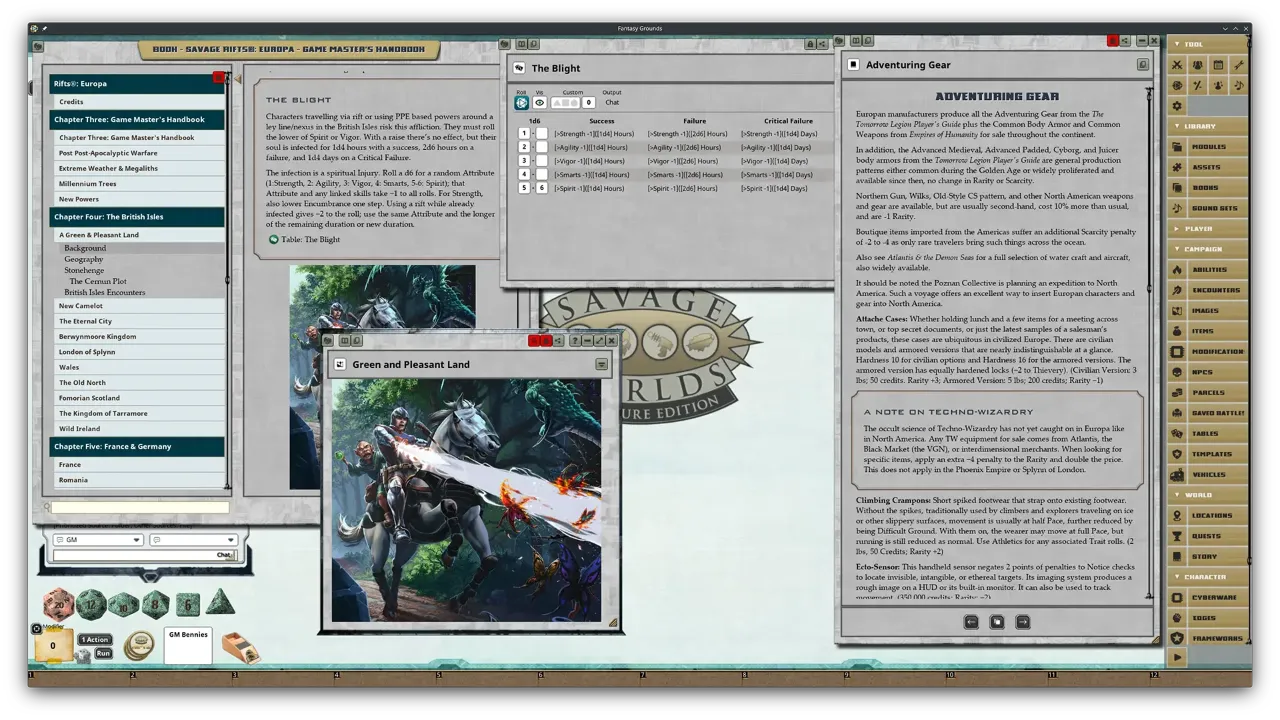
Task: Open Assets in the sidebar
Action: (x=1207, y=167)
